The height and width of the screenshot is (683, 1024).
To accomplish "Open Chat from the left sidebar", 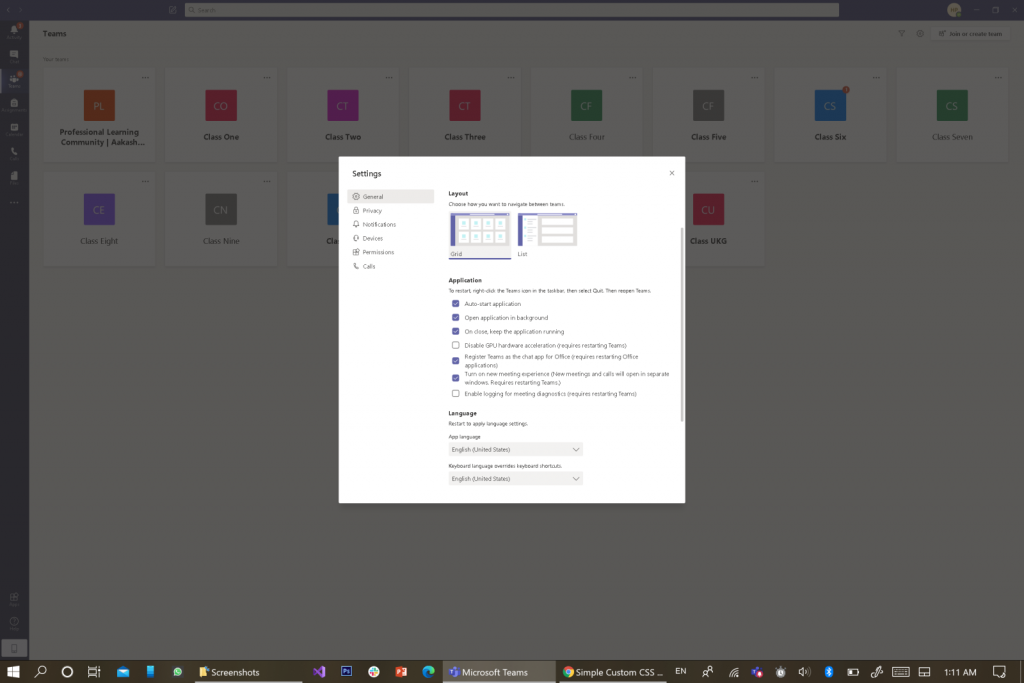I will (14, 55).
